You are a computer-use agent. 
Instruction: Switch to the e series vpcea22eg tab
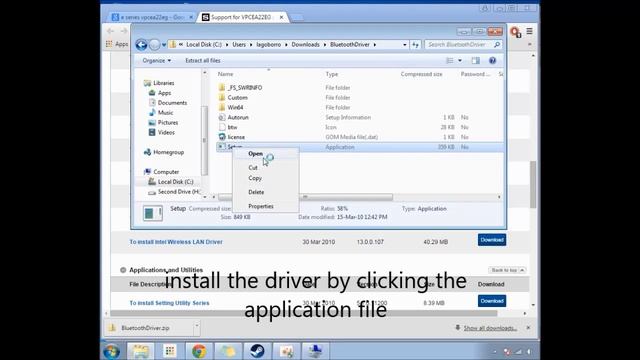(x=151, y=17)
